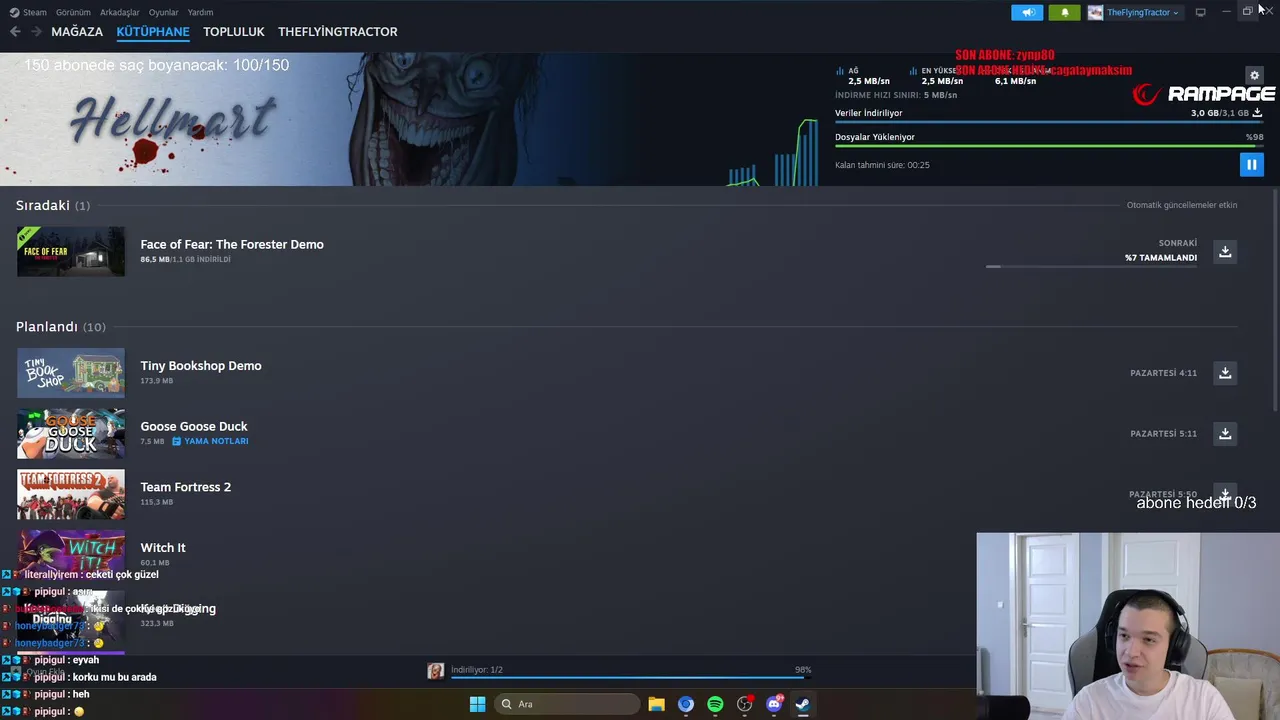
Task: Switch to the MAĞAZA tab
Action: click(77, 32)
